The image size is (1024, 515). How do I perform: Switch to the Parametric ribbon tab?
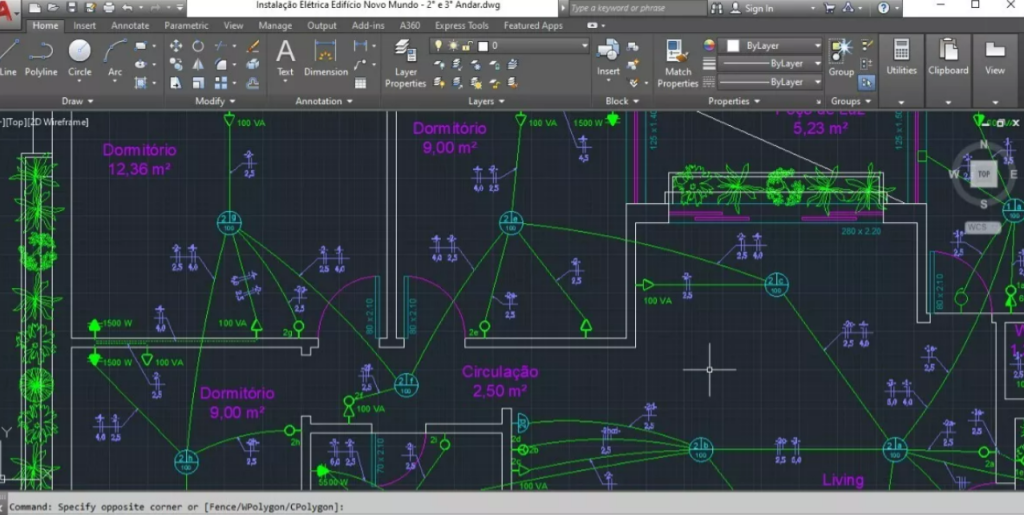(x=186, y=25)
